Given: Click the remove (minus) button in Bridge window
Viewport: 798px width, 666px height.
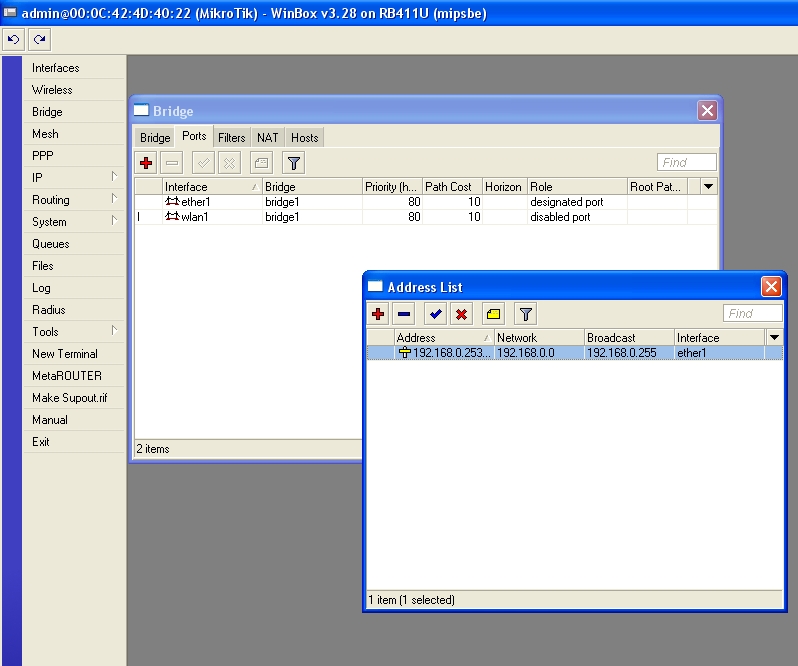Looking at the screenshot, I should (172, 163).
